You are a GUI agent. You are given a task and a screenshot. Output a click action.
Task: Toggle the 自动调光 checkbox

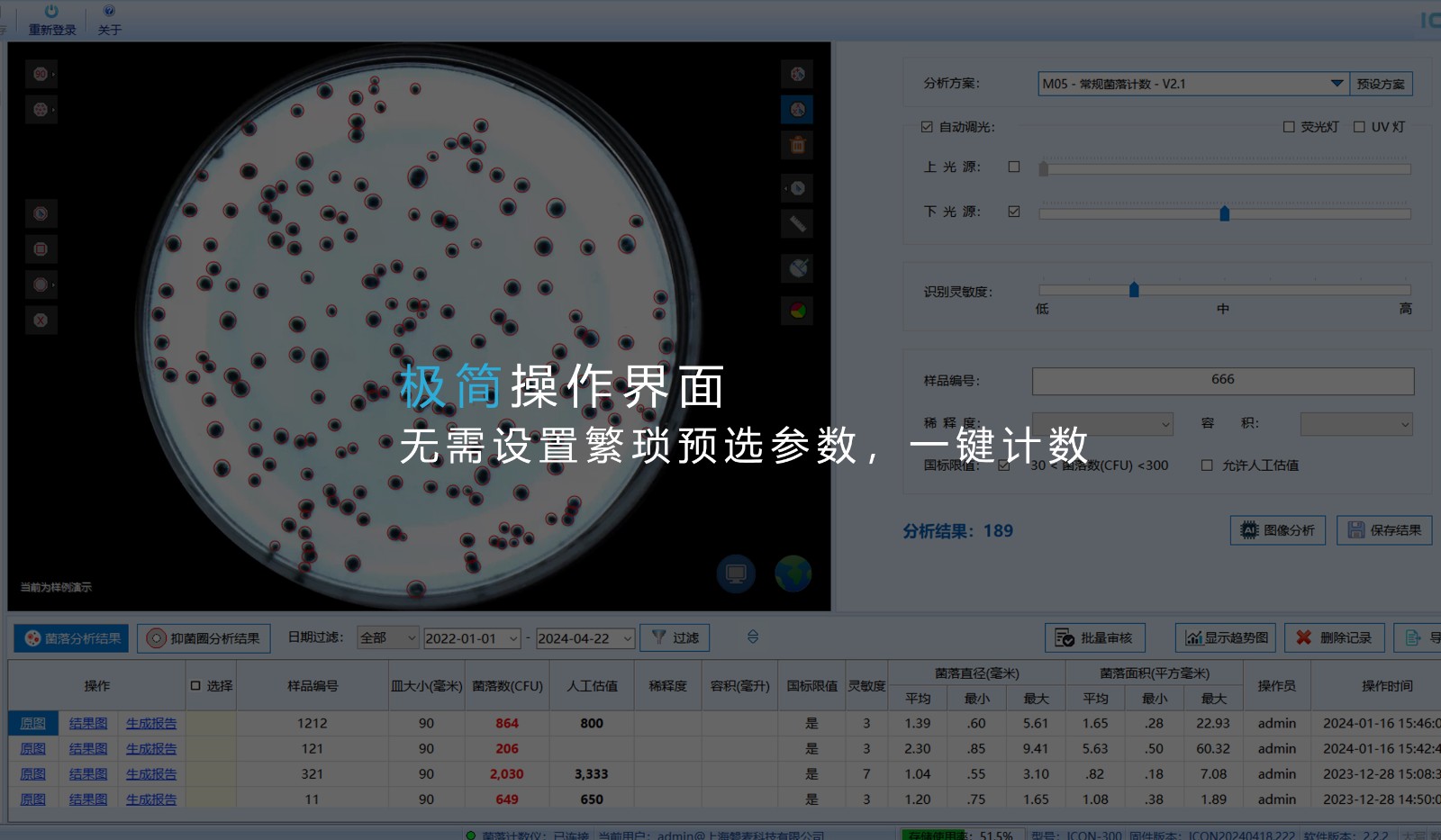click(927, 127)
